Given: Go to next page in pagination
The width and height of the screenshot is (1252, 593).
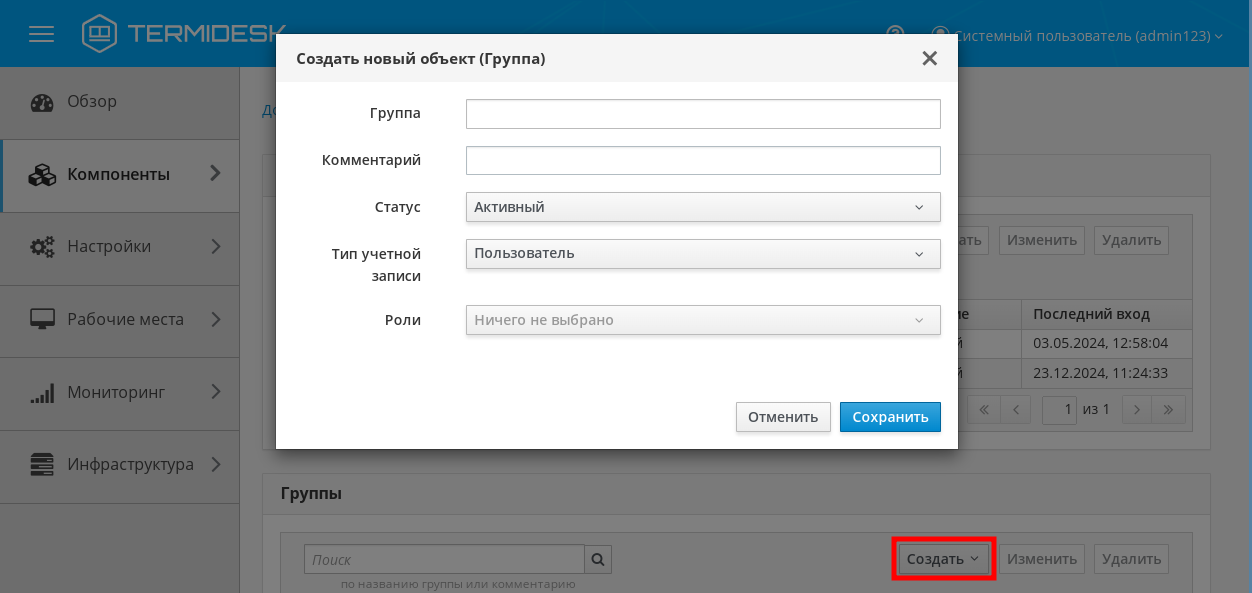Looking at the screenshot, I should click(x=1137, y=409).
